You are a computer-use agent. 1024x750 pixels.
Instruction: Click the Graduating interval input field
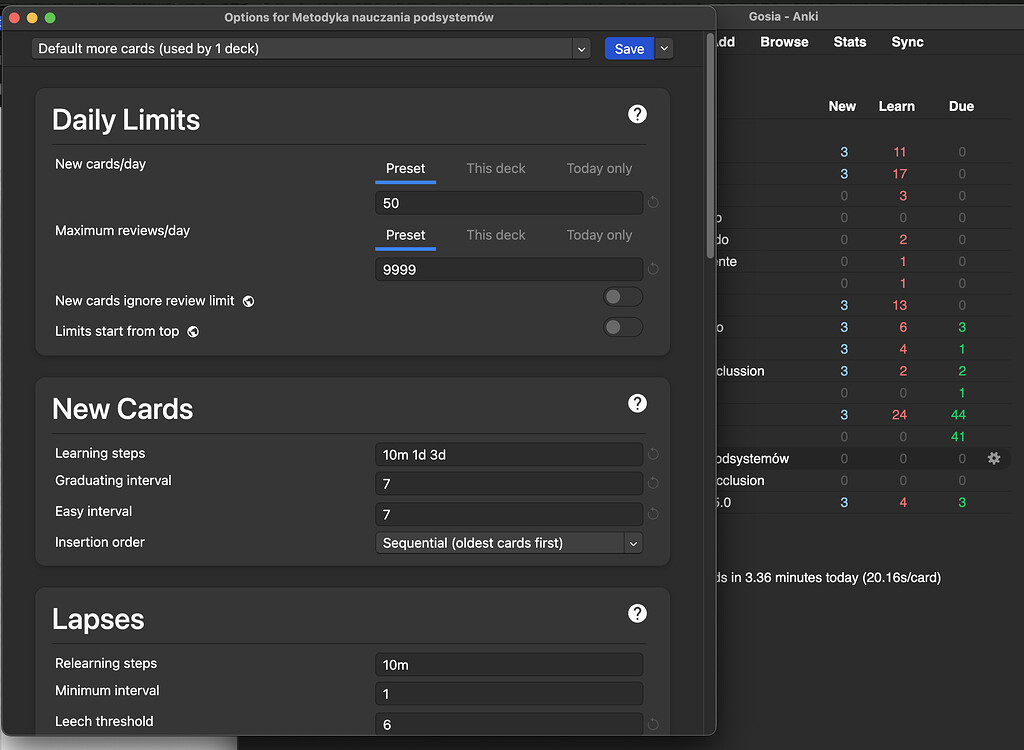tap(508, 484)
